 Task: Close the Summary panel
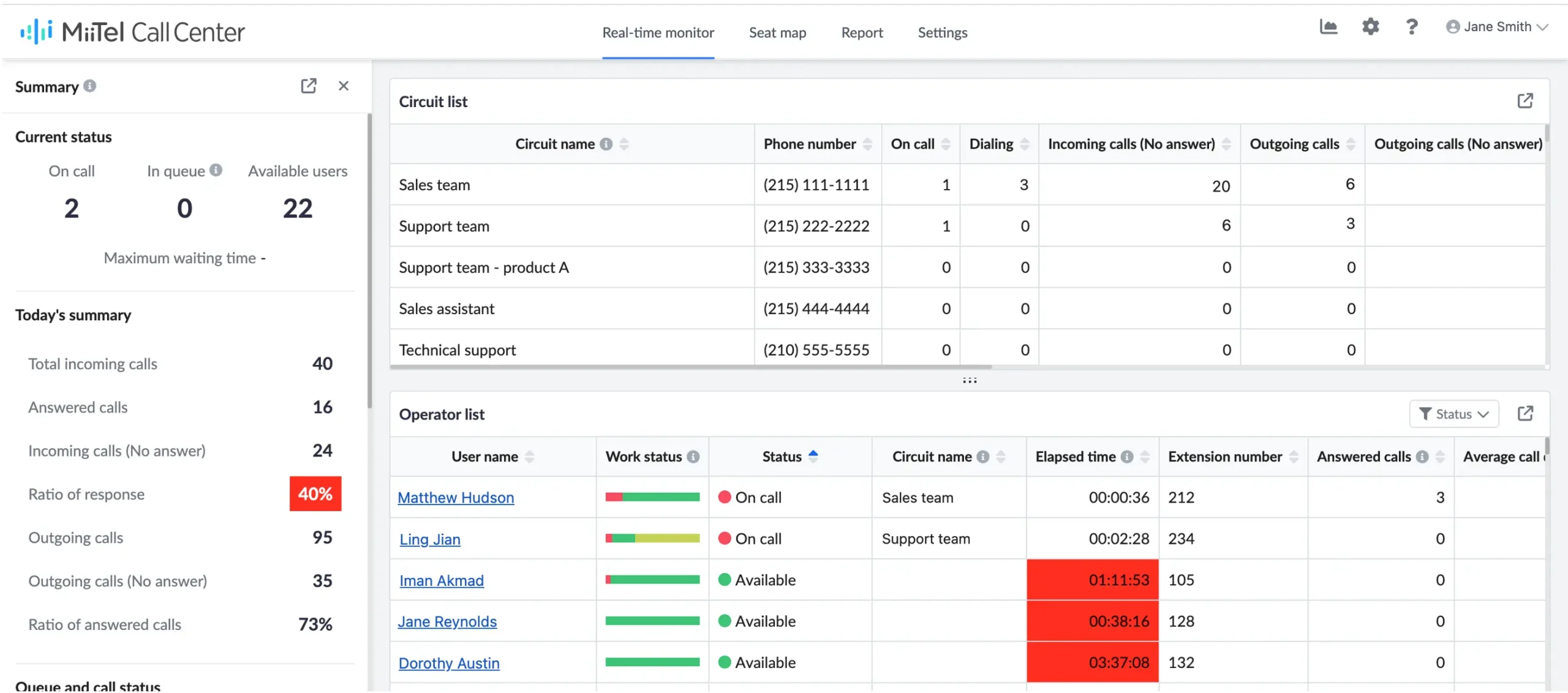click(344, 86)
